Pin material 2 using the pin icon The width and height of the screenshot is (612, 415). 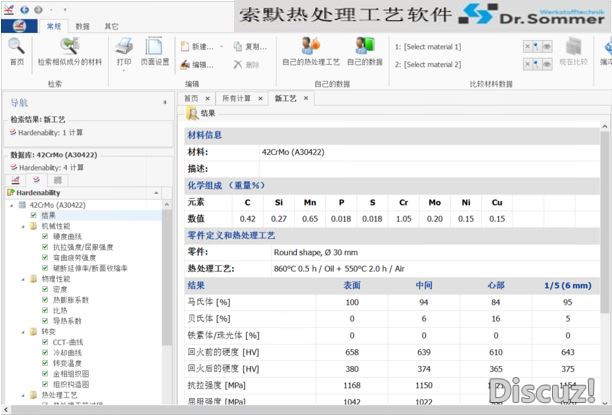pyautogui.click(x=537, y=64)
